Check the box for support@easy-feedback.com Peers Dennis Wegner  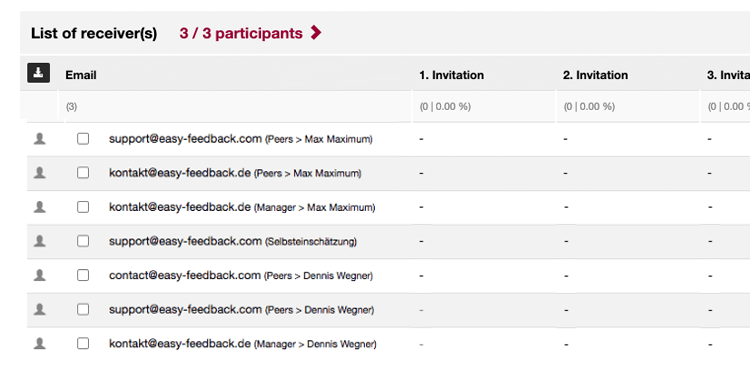tap(83, 309)
